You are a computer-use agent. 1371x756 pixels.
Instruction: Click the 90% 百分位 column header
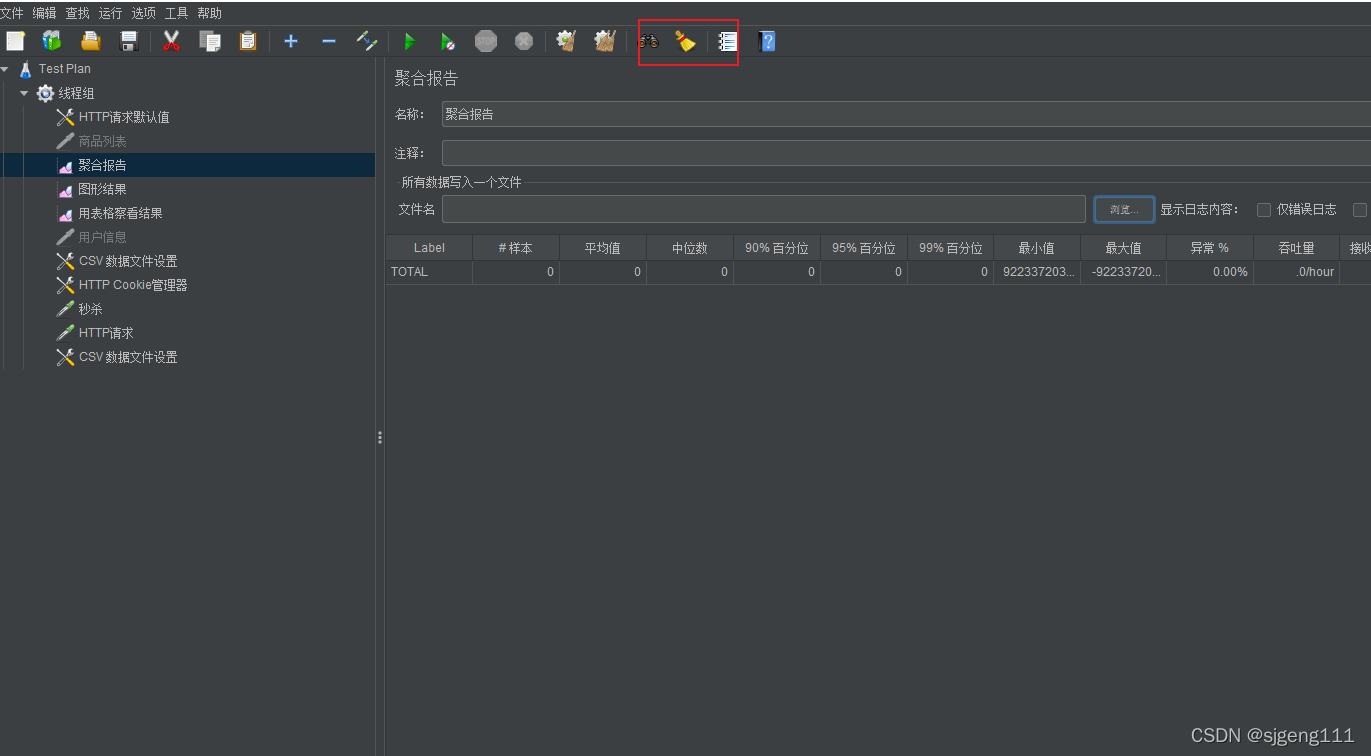(x=777, y=248)
